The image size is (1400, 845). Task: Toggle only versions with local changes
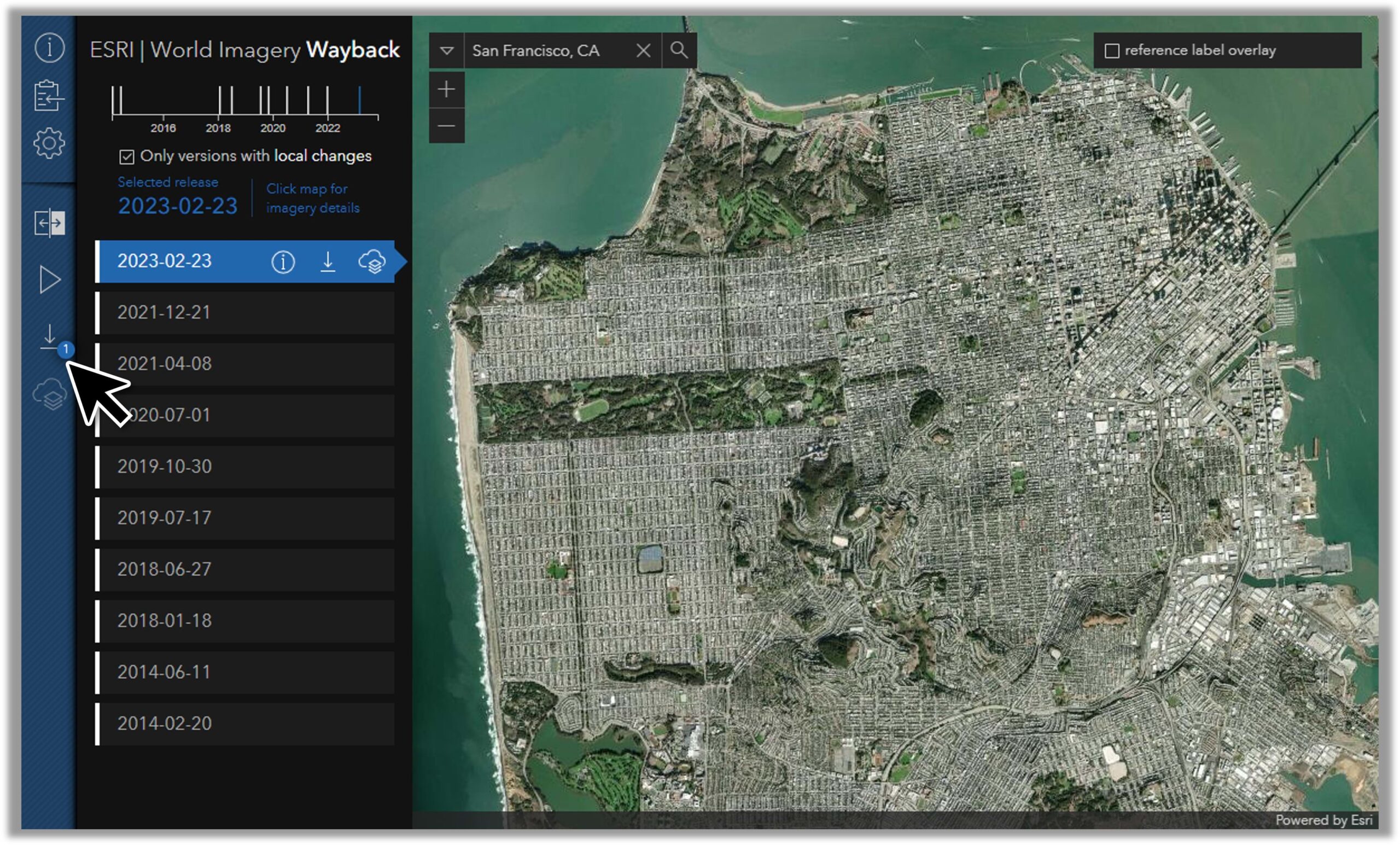coord(127,156)
